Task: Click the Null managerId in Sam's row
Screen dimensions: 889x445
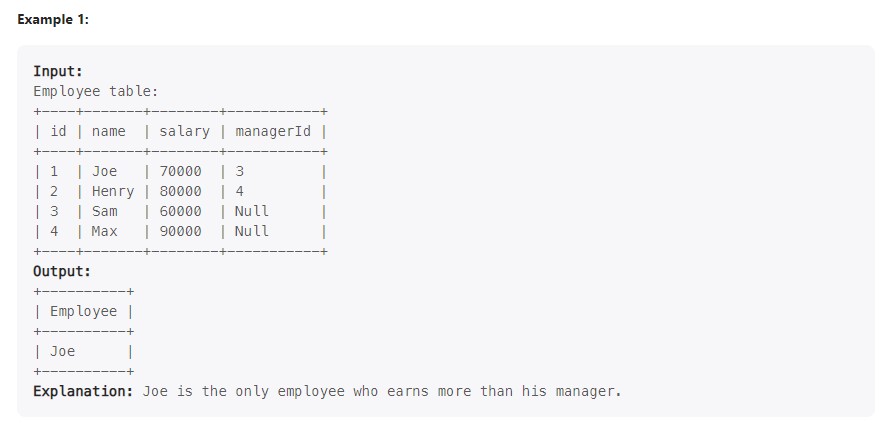Action: (251, 211)
